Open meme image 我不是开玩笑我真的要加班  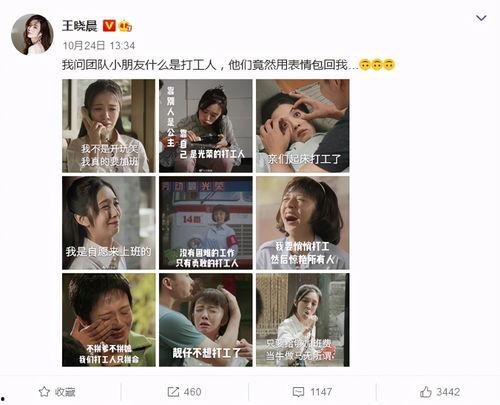(x=109, y=126)
